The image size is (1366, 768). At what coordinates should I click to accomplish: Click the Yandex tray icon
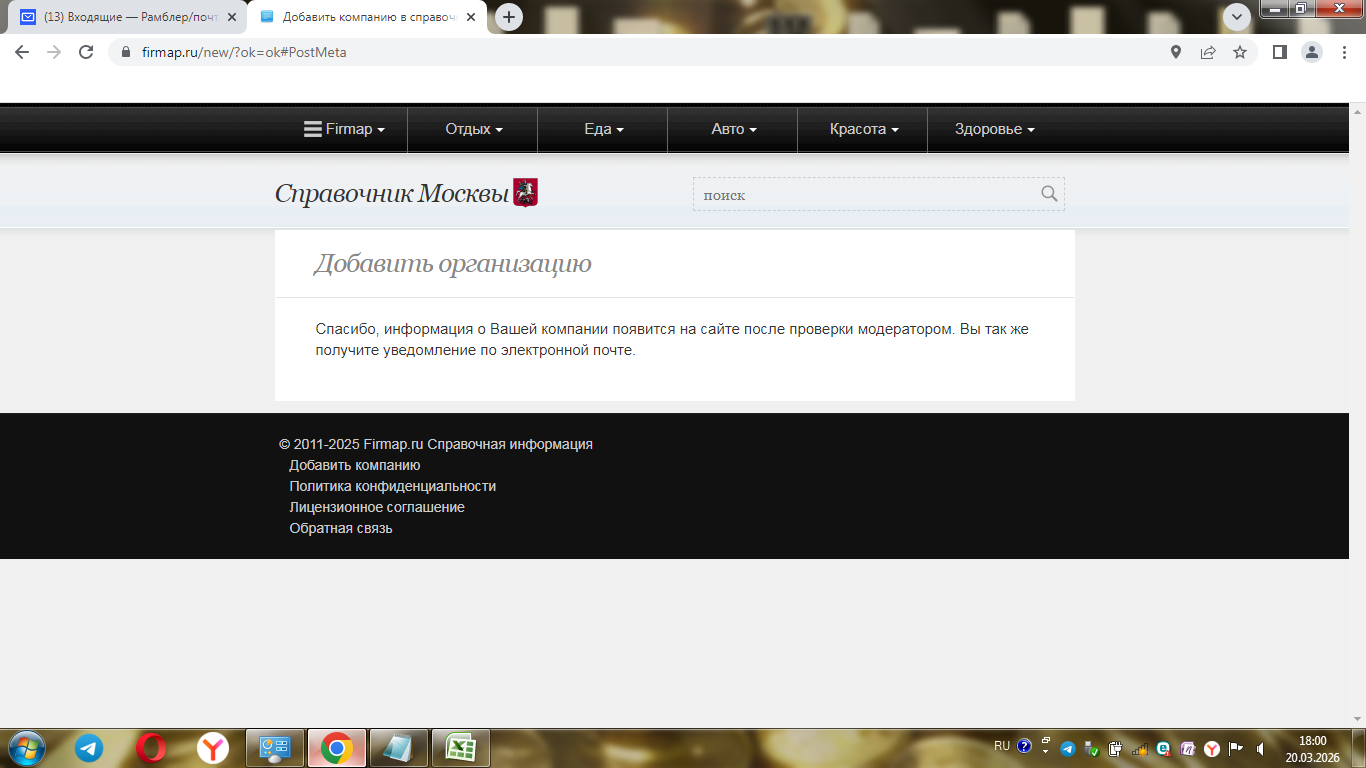tap(1212, 748)
